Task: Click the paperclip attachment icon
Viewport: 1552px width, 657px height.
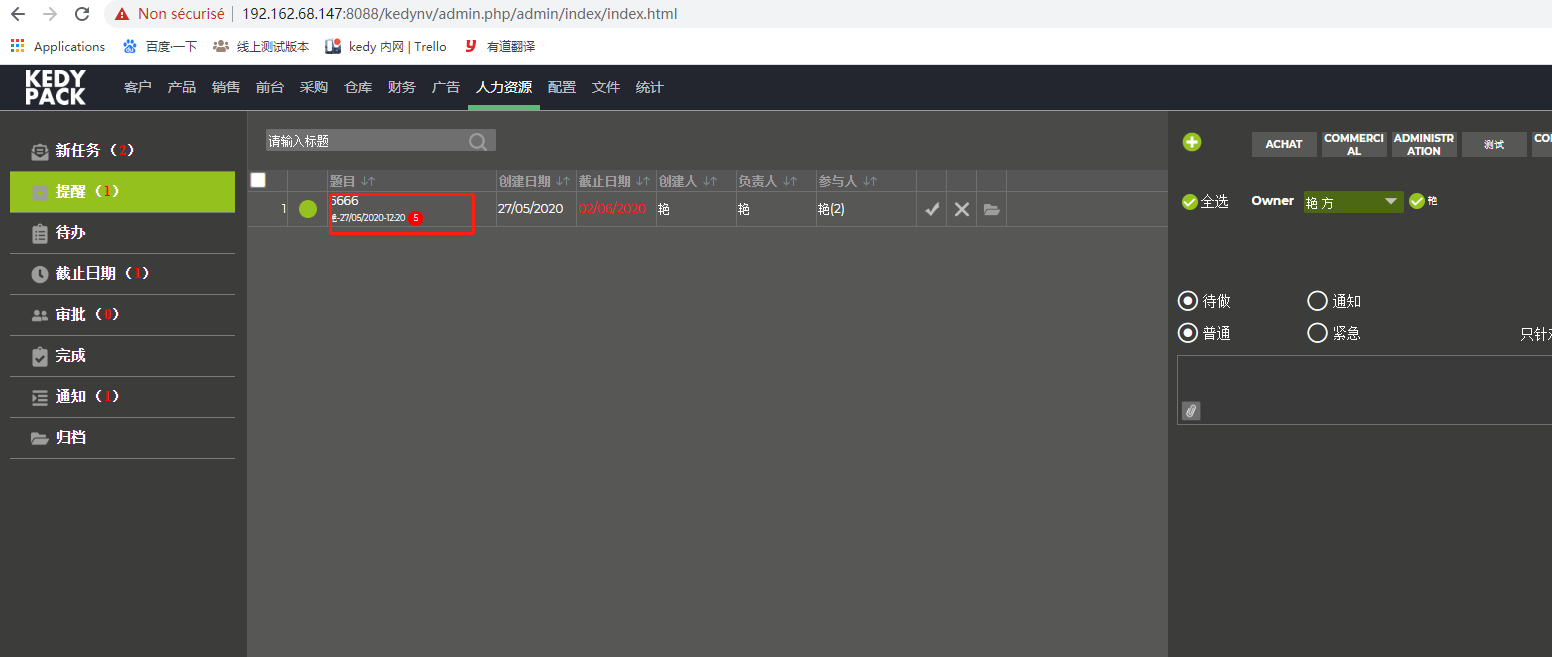Action: coord(1191,410)
